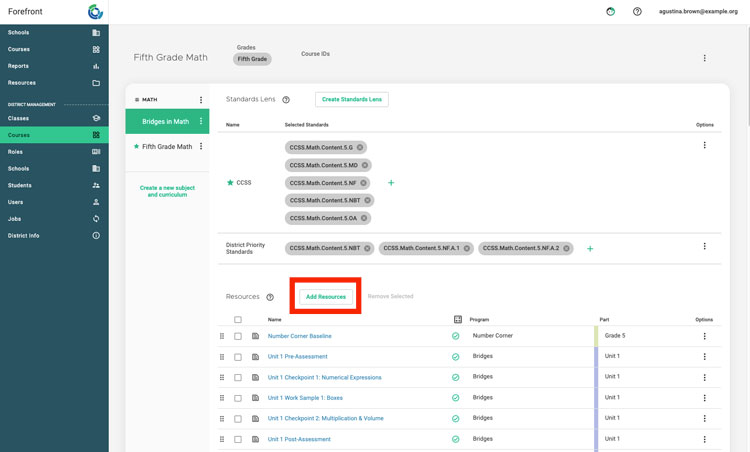The image size is (750, 452).
Task: Click the Jobs sync icon in sidebar
Action: click(x=96, y=219)
